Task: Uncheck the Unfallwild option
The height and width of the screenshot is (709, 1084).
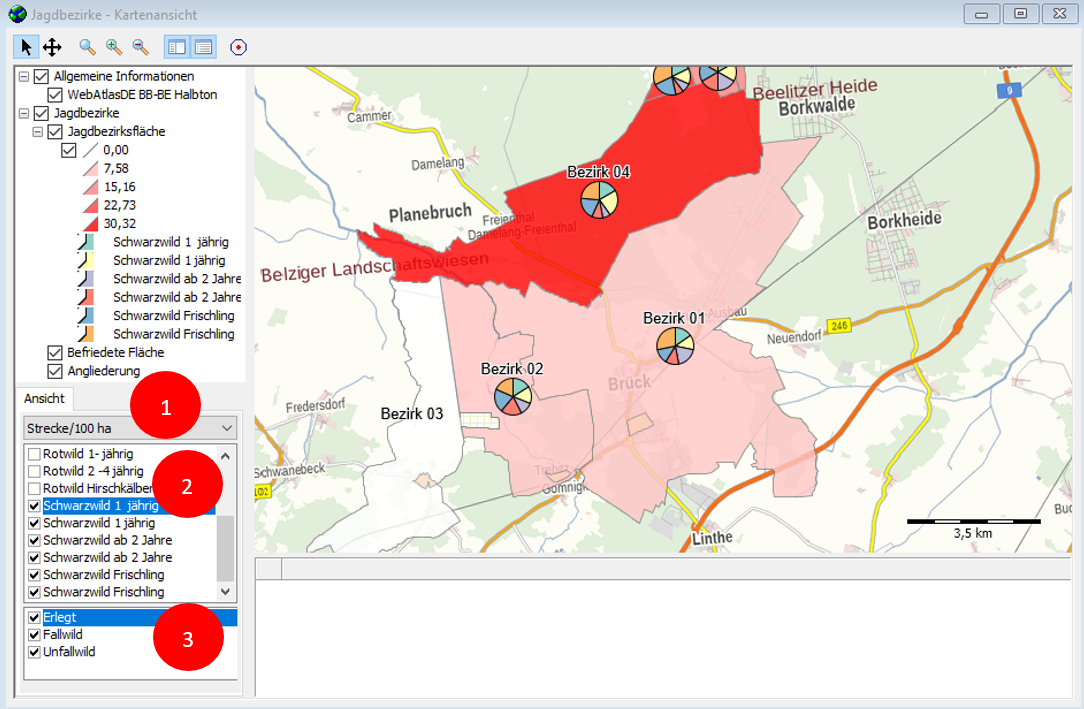Action: coord(35,652)
